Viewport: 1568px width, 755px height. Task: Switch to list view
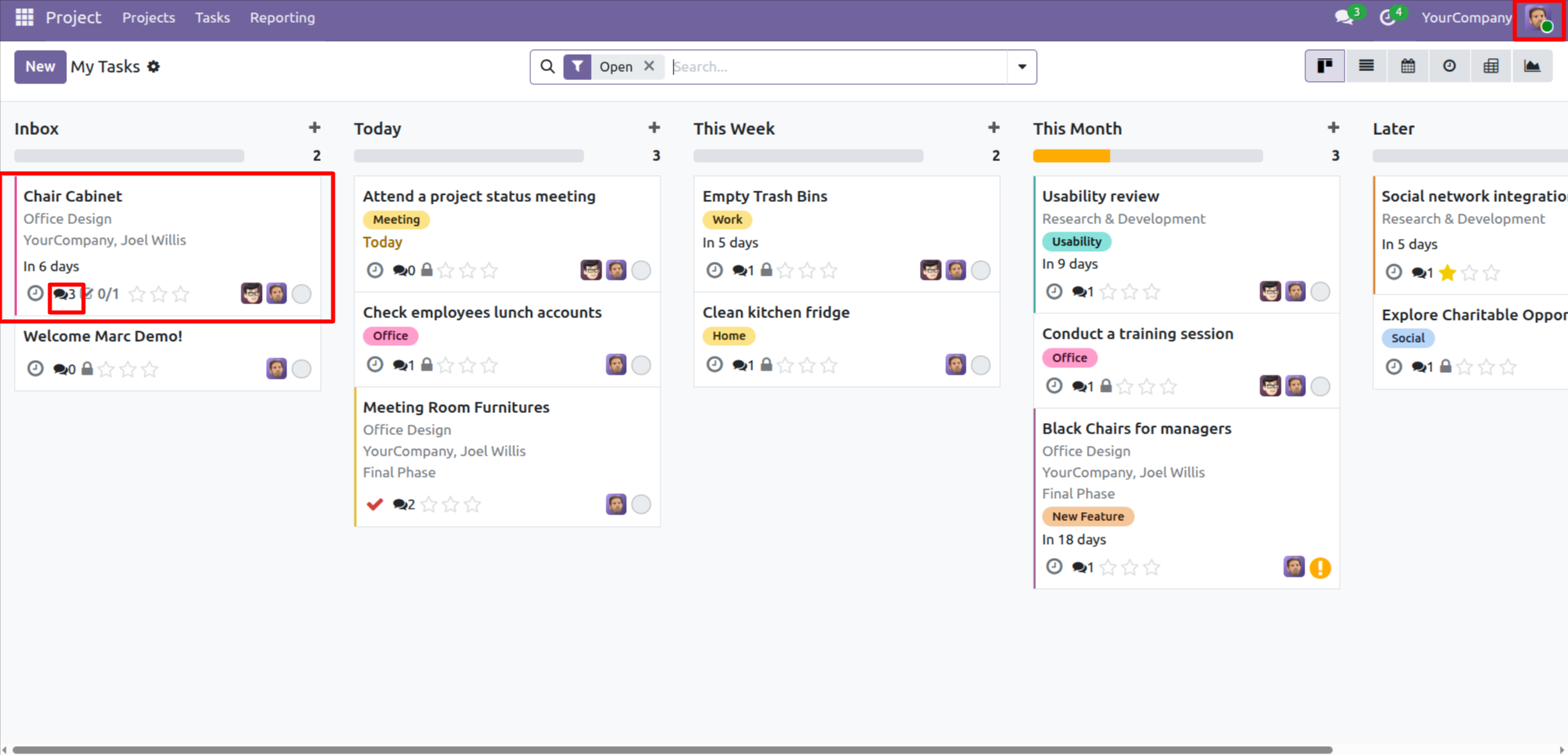1366,66
